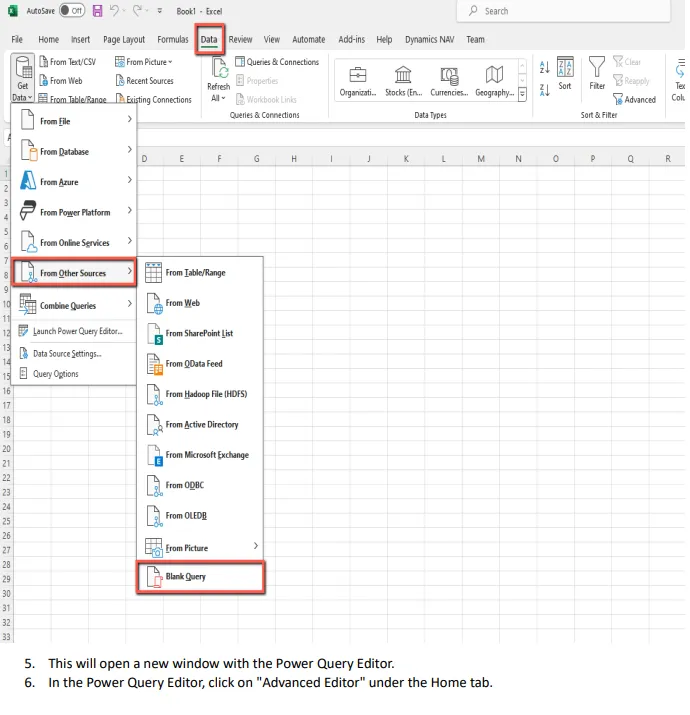
Task: Select column header H
Action: coord(294,159)
